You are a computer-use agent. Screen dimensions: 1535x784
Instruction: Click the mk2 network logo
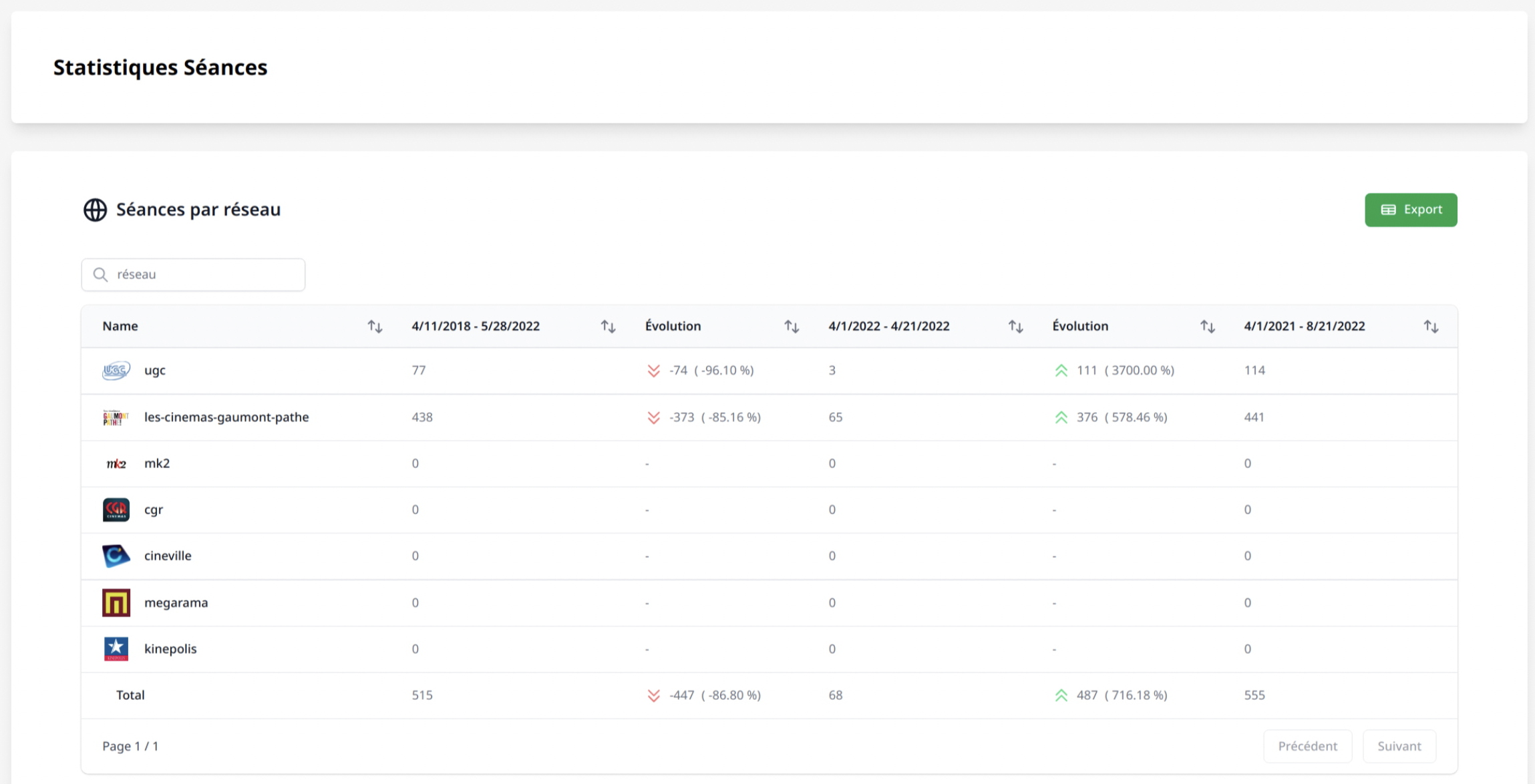coord(116,463)
